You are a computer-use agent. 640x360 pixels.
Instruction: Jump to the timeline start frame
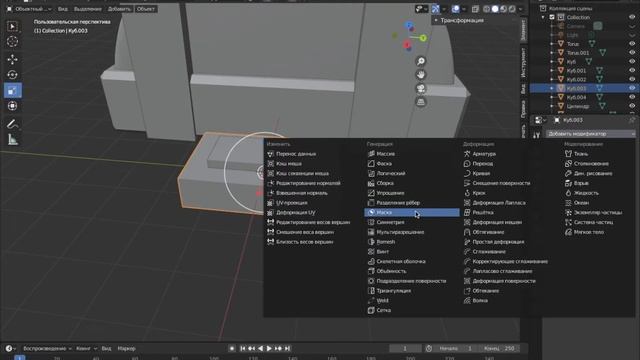click(242, 349)
